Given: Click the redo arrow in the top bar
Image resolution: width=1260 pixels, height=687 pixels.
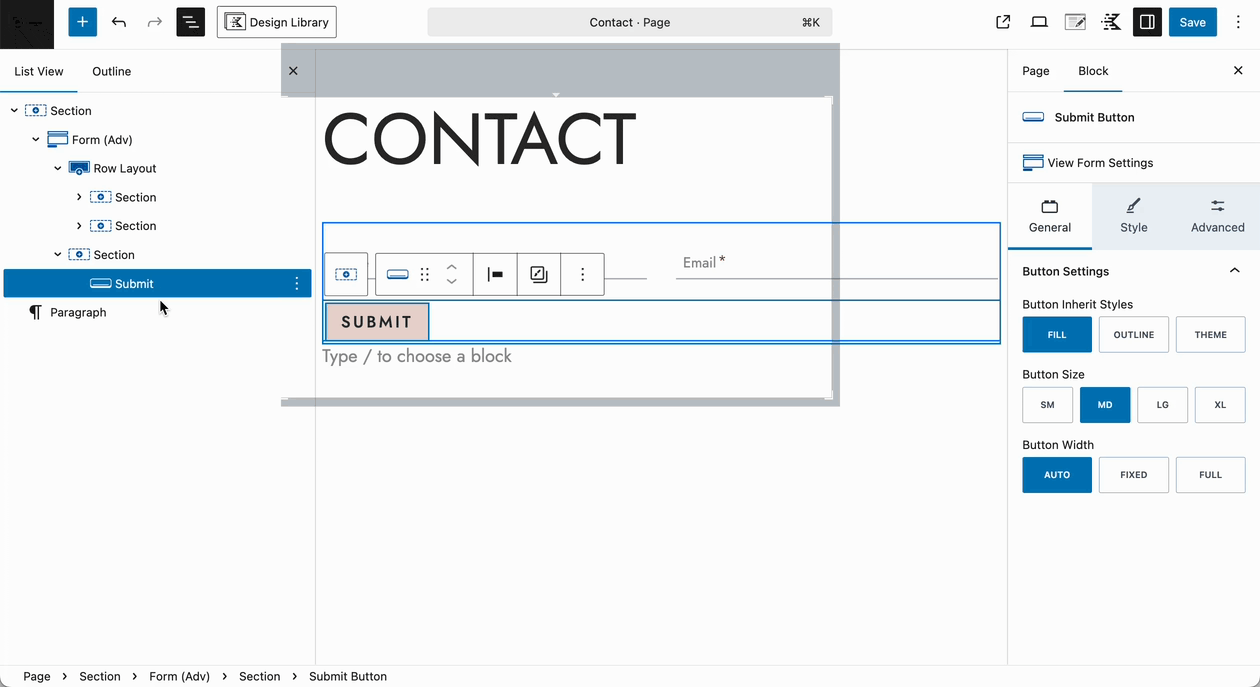Looking at the screenshot, I should pyautogui.click(x=154, y=21).
